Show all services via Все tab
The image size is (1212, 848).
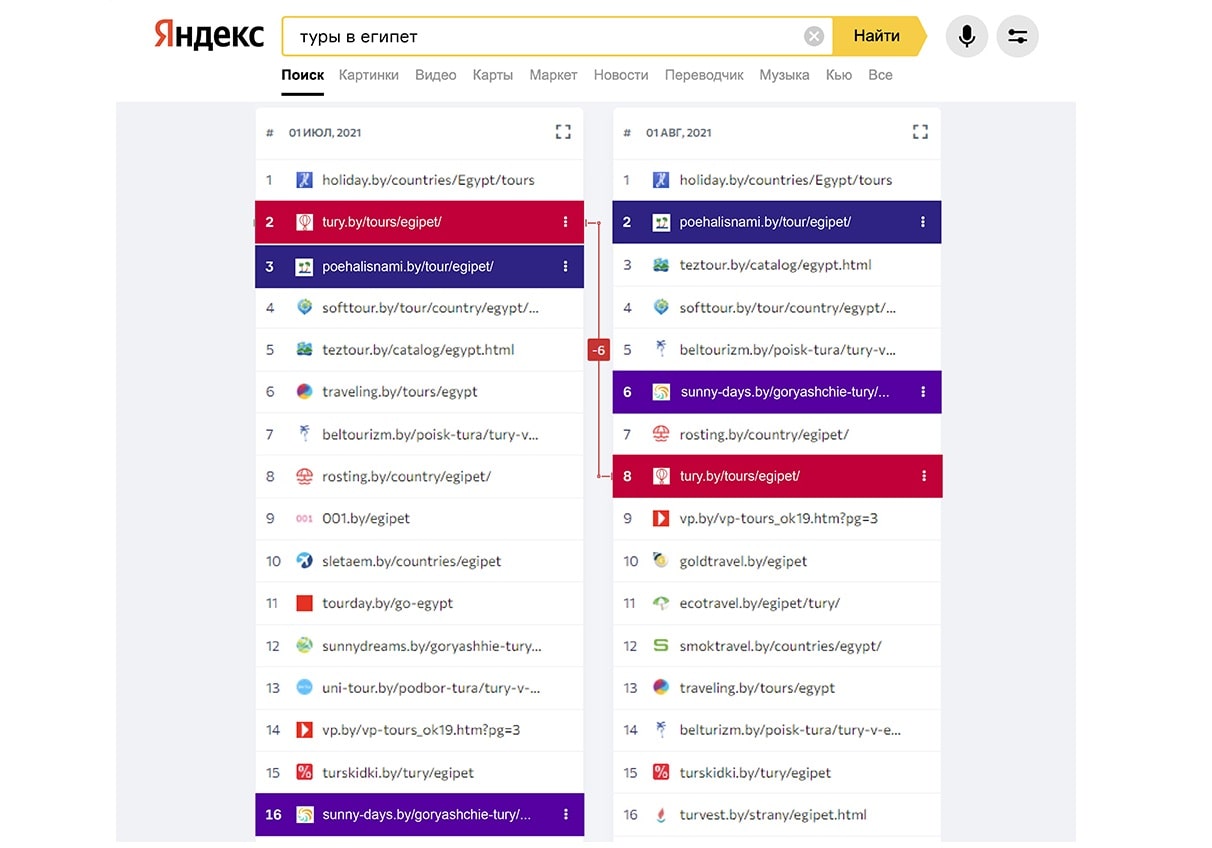point(880,75)
